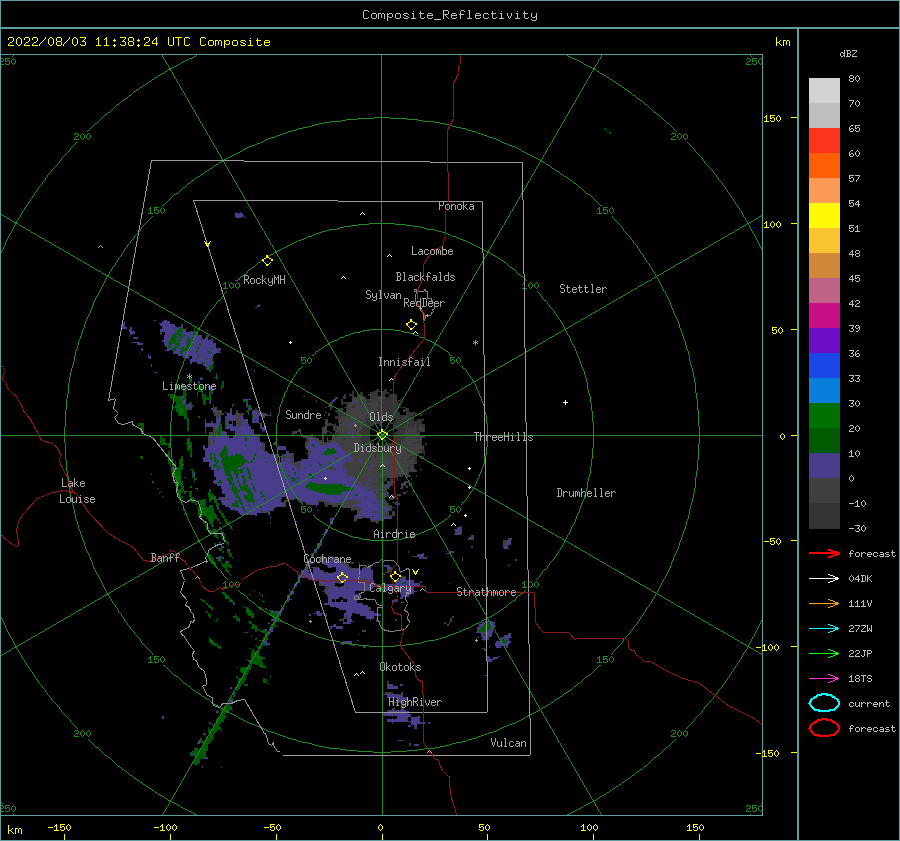Click the yellow diamond marker below RedDeer
This screenshot has width=900, height=841.
point(412,325)
